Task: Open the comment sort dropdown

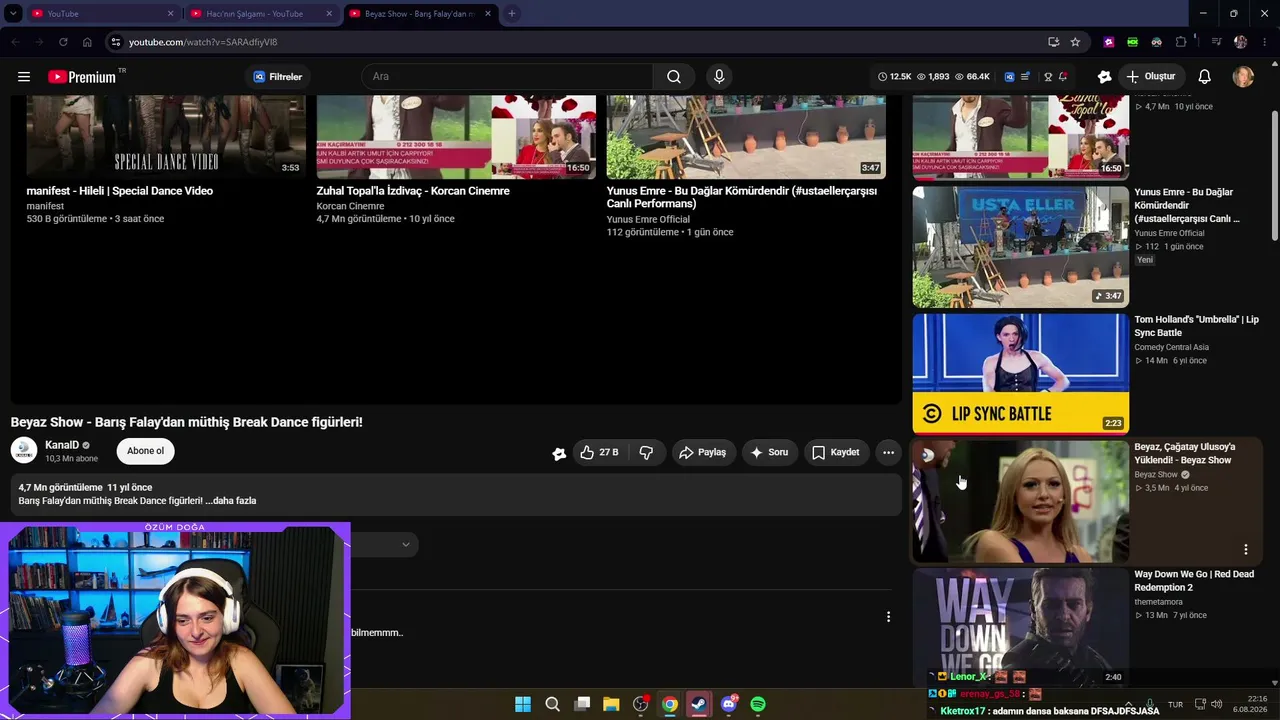Action: pos(405,544)
